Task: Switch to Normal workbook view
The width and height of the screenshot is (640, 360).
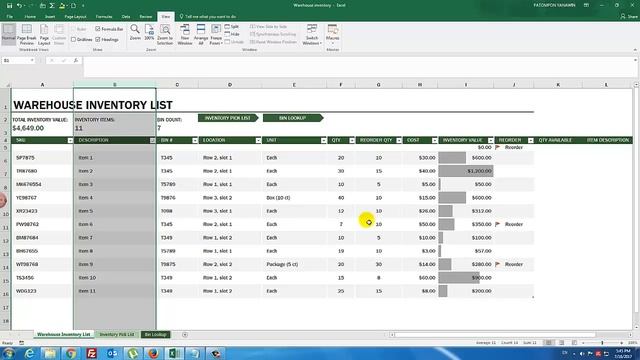Action: click(x=9, y=34)
